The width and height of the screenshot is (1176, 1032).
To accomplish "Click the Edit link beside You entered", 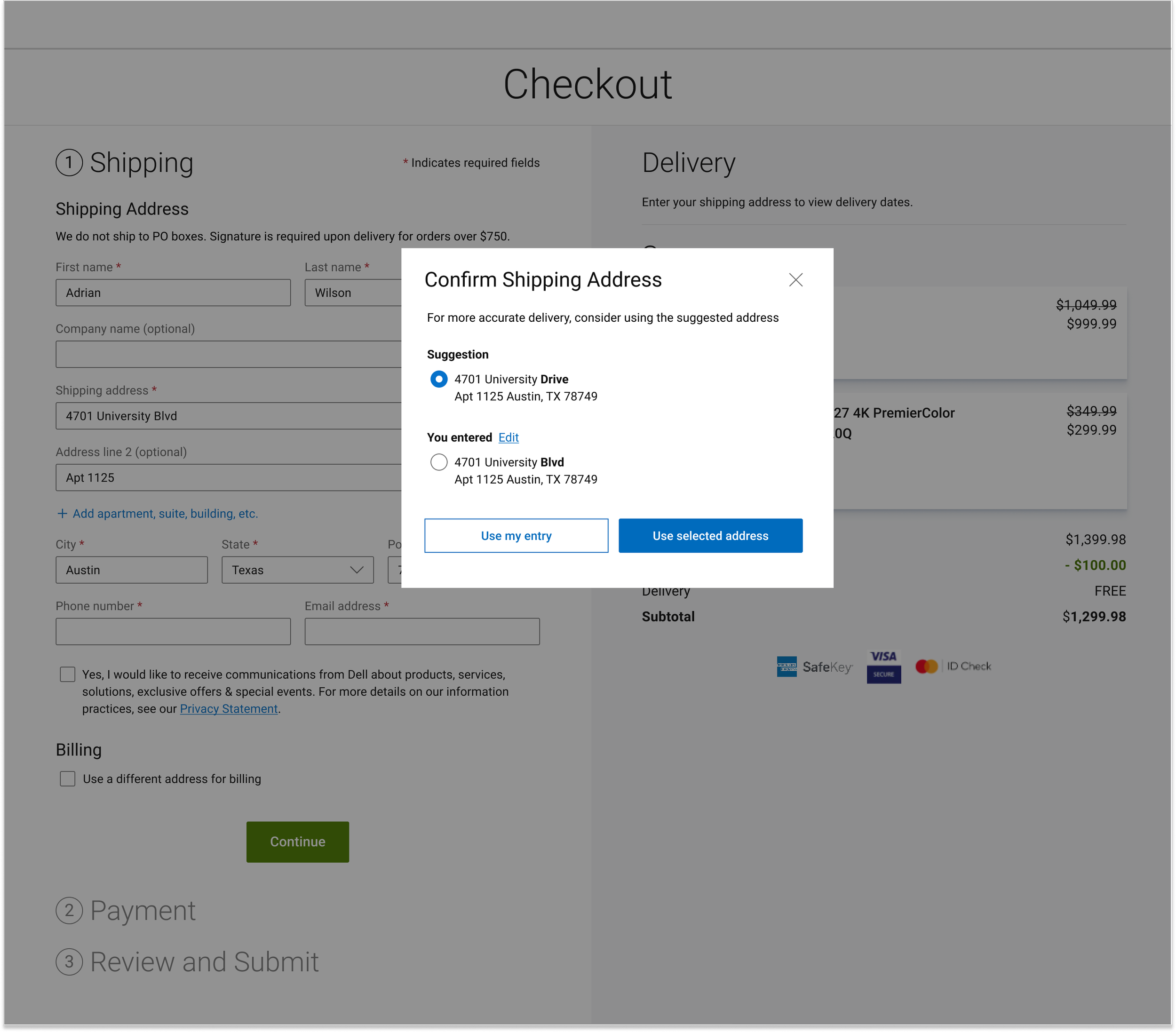I will (508, 437).
